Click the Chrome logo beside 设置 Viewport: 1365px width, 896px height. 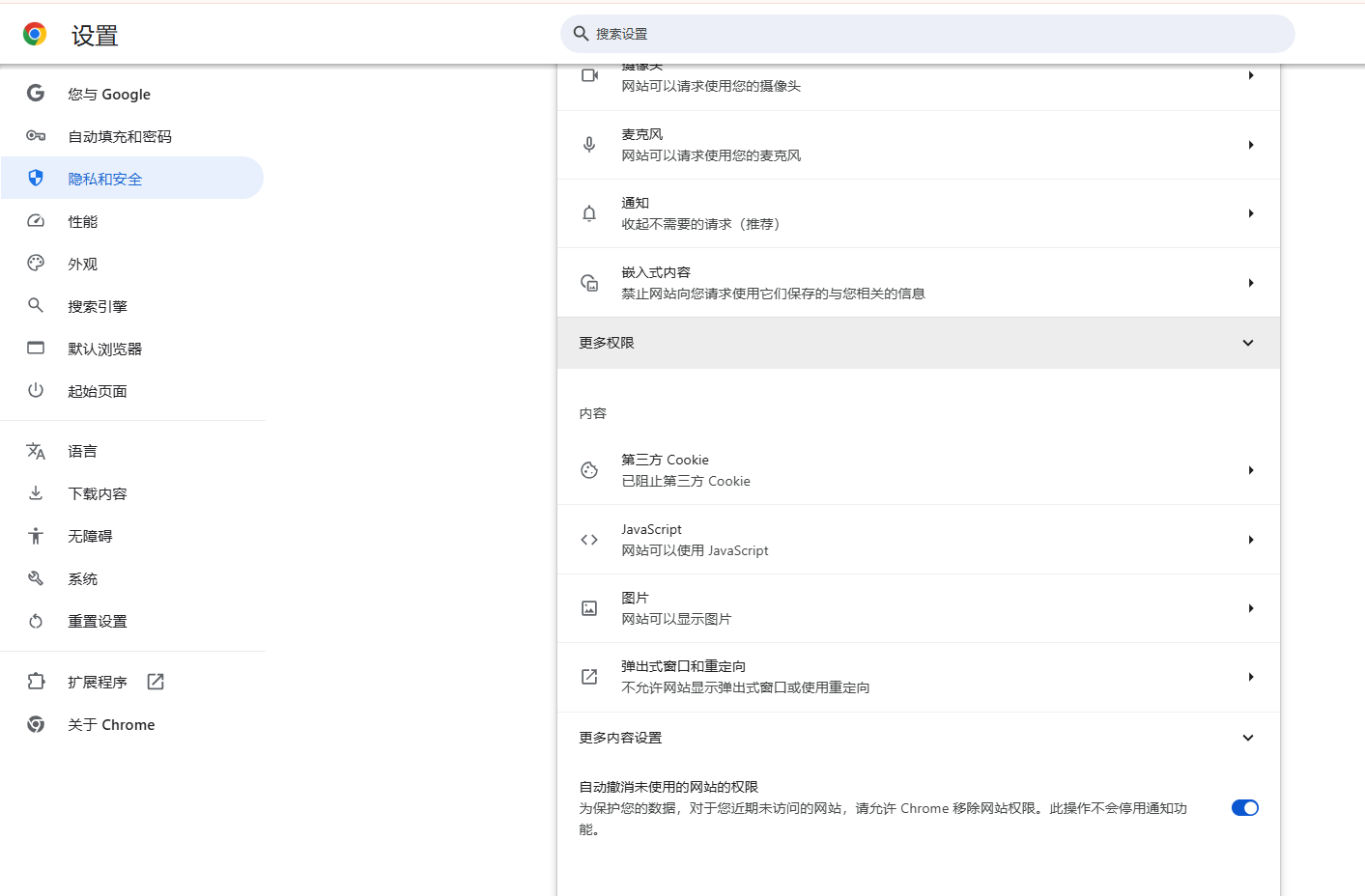(x=35, y=35)
